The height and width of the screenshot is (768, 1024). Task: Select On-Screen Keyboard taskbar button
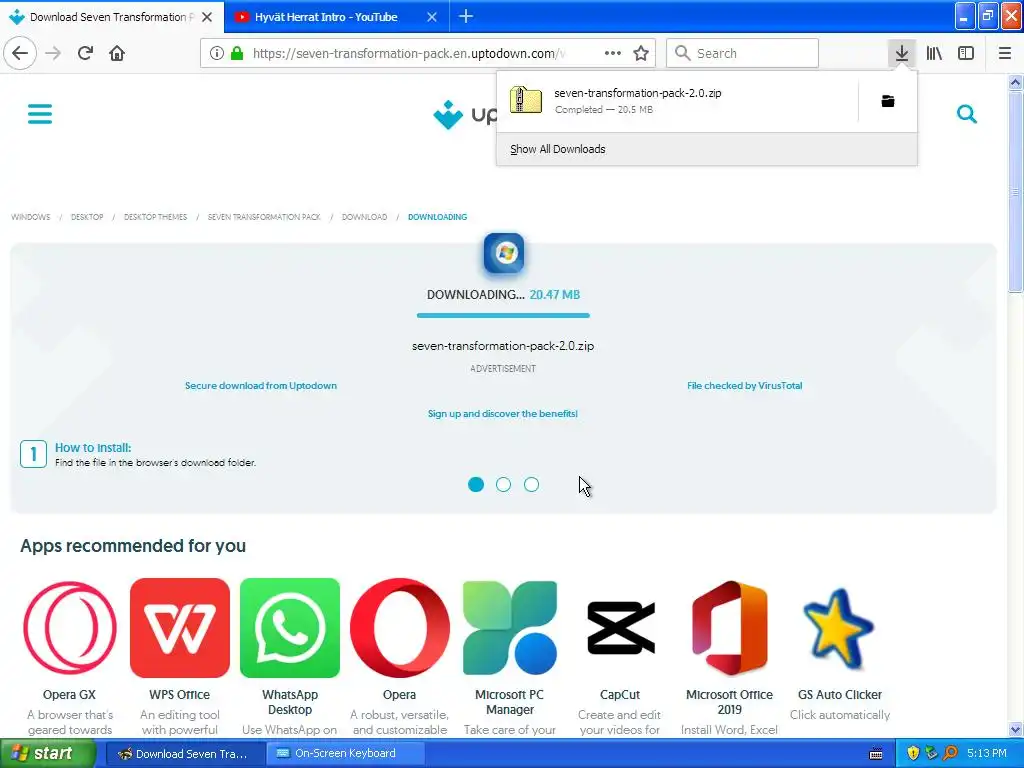pos(345,753)
